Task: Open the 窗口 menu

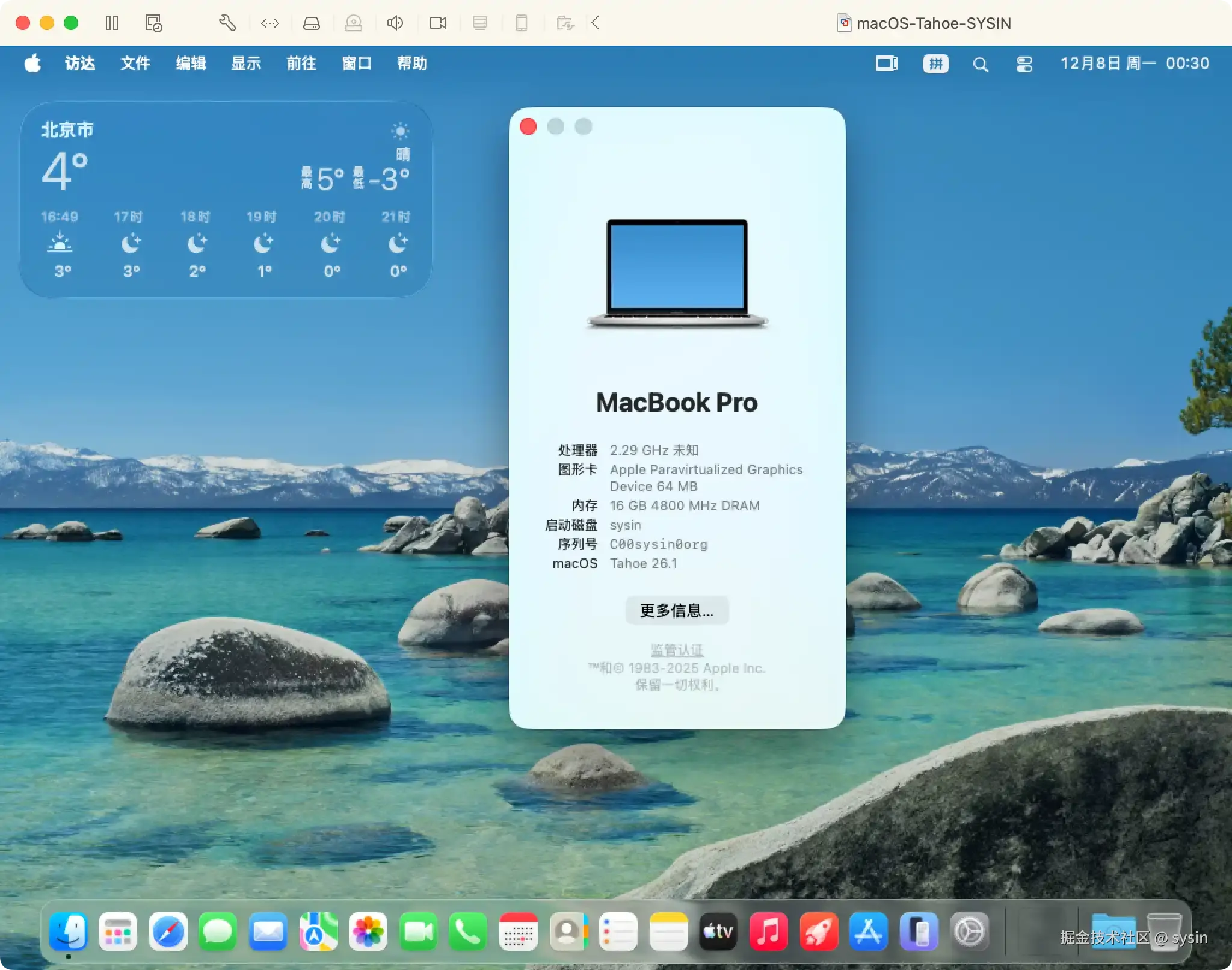Action: [356, 63]
